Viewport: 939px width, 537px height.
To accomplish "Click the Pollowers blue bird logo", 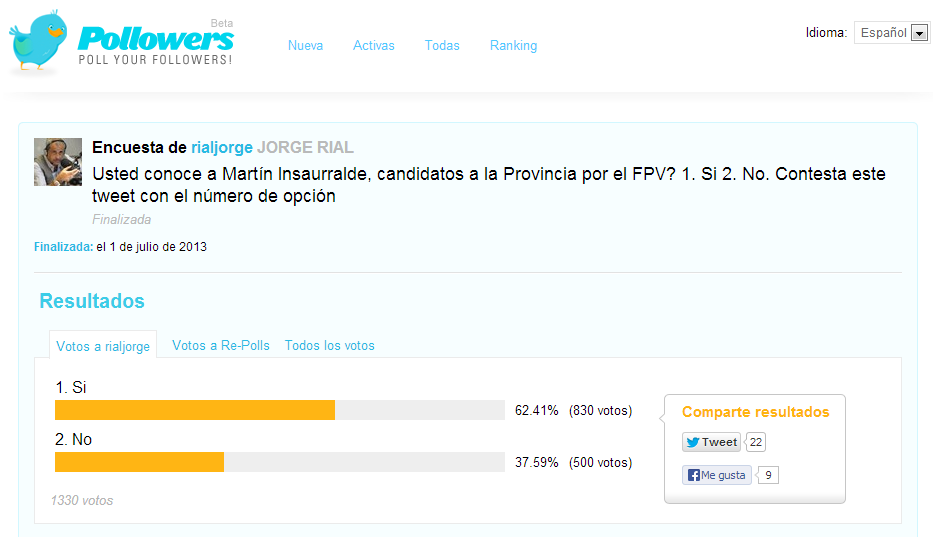I will (38, 41).
